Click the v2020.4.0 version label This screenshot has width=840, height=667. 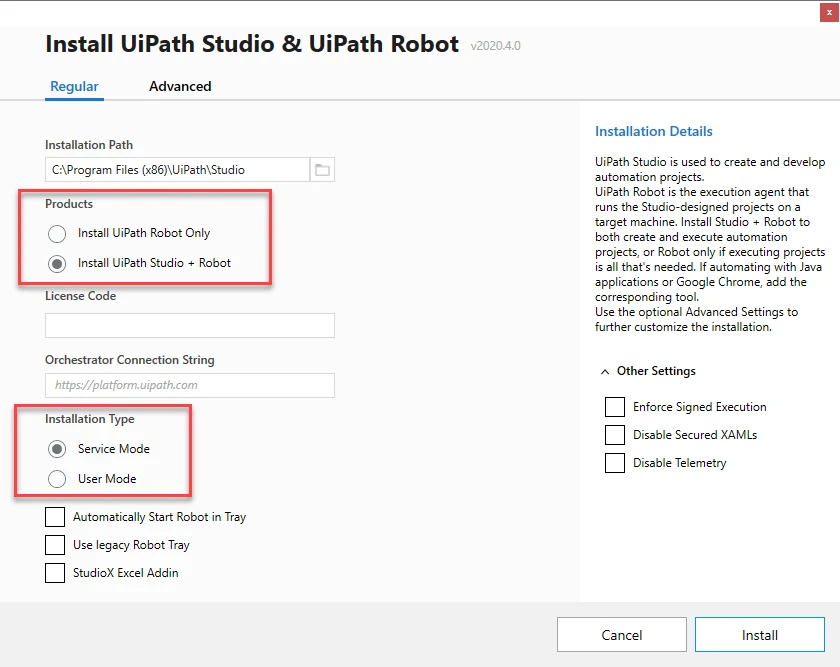point(496,46)
